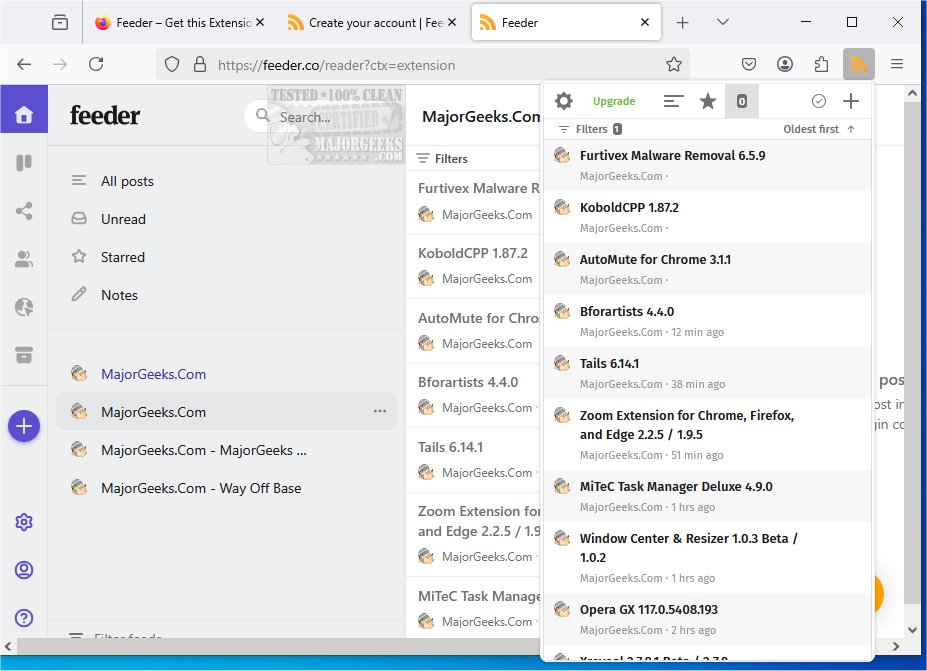Toggle unread-only view using the 0 counter

pyautogui.click(x=742, y=100)
